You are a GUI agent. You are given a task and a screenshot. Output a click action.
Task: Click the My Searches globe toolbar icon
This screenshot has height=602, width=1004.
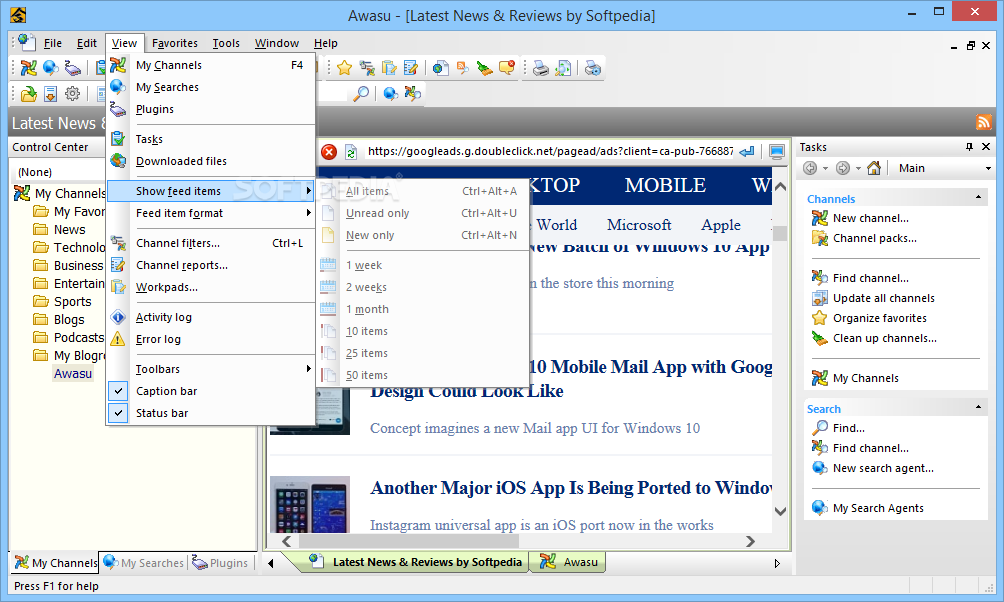pos(51,67)
